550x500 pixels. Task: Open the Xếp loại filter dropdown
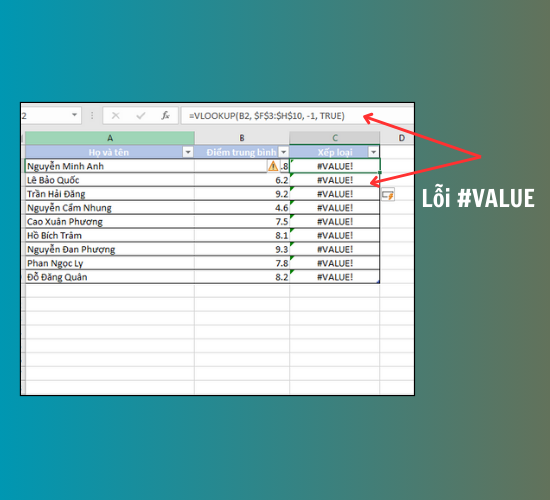(374, 152)
